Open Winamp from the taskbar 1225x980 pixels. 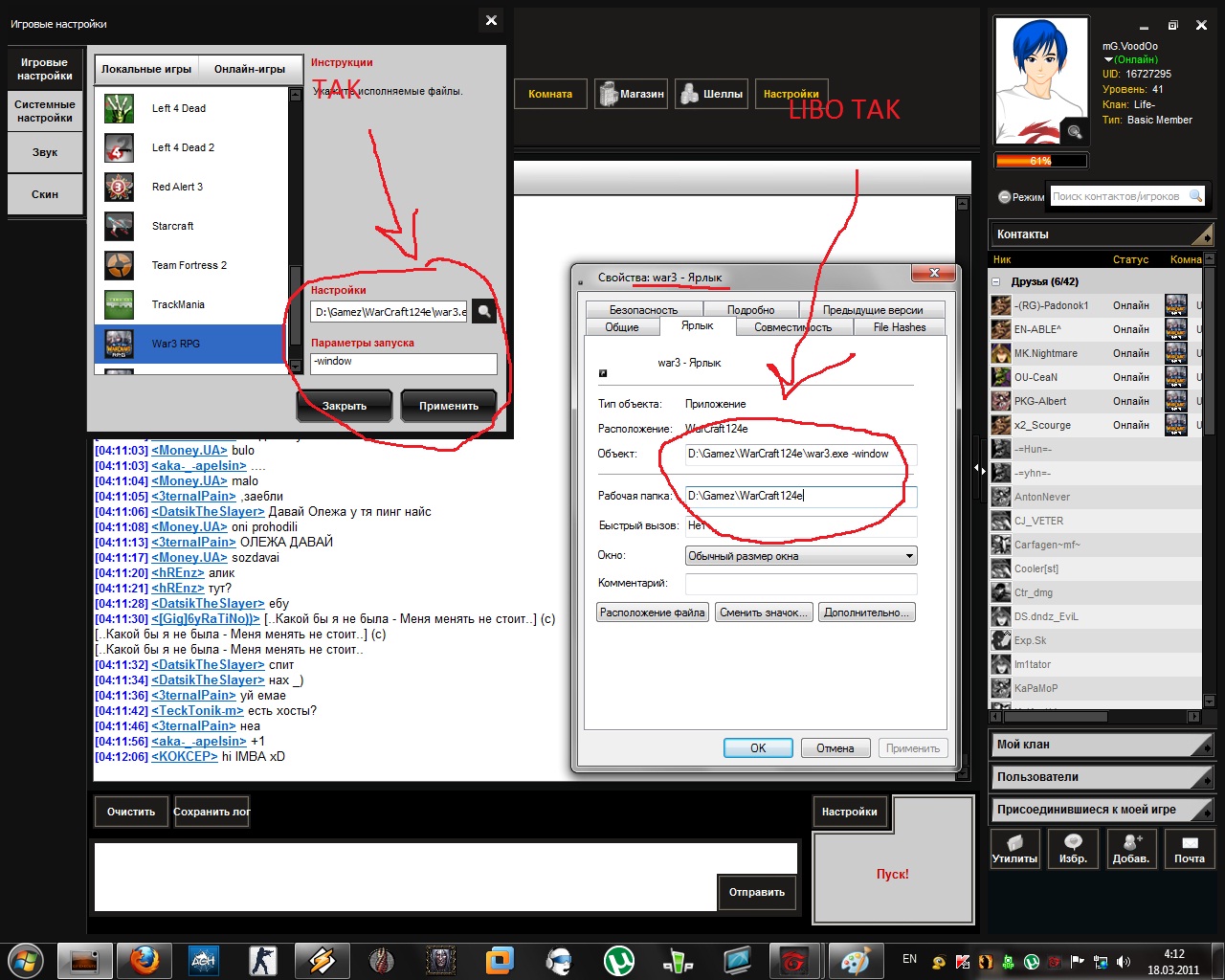pos(322,960)
